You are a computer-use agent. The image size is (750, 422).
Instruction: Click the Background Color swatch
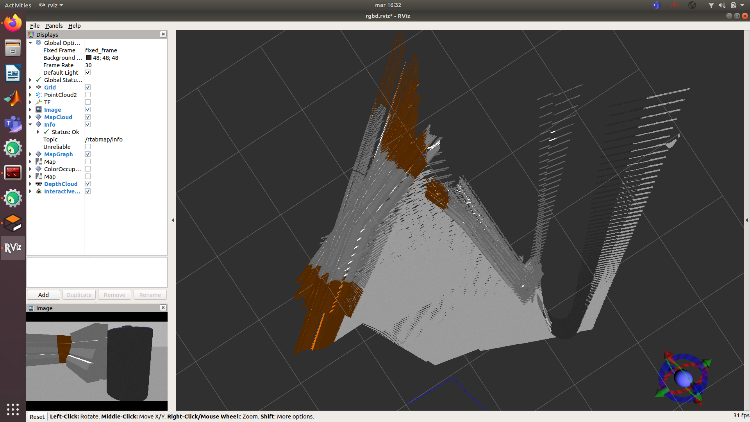(87, 57)
